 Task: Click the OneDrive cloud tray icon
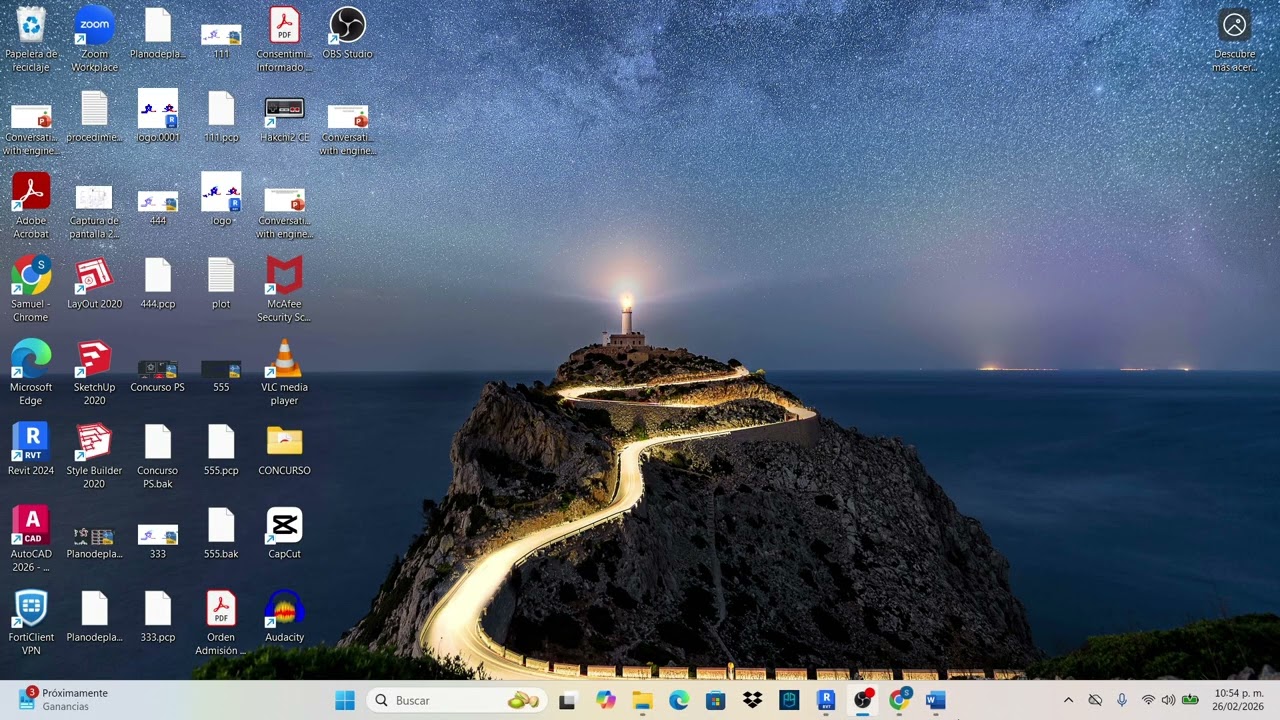[x=1095, y=700]
